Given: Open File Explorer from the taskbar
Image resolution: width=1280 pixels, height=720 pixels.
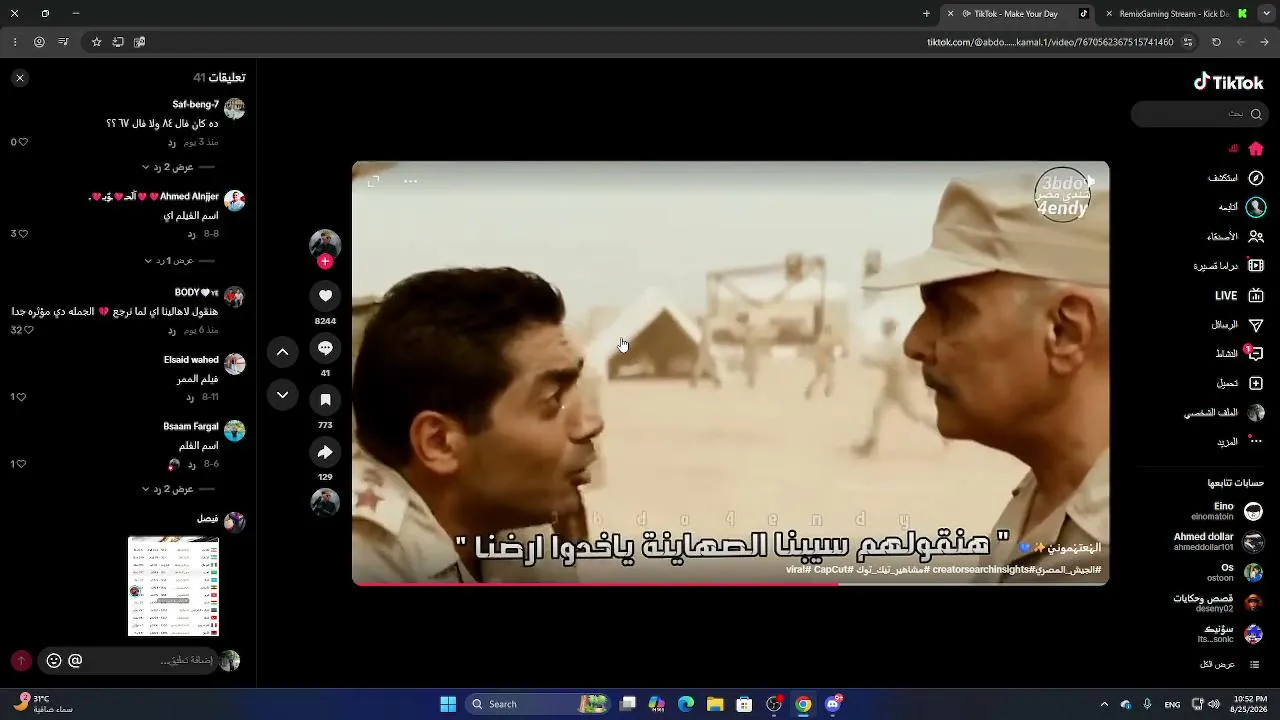Looking at the screenshot, I should pyautogui.click(x=715, y=704).
